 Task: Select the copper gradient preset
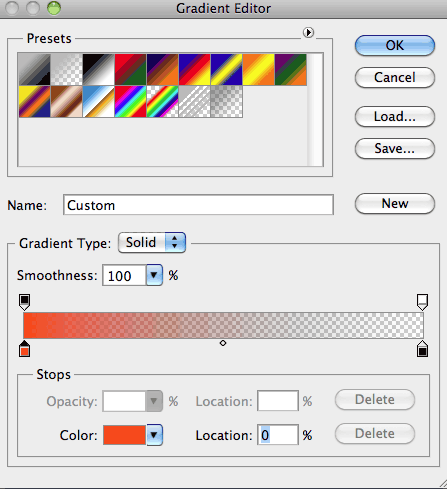tap(66, 102)
